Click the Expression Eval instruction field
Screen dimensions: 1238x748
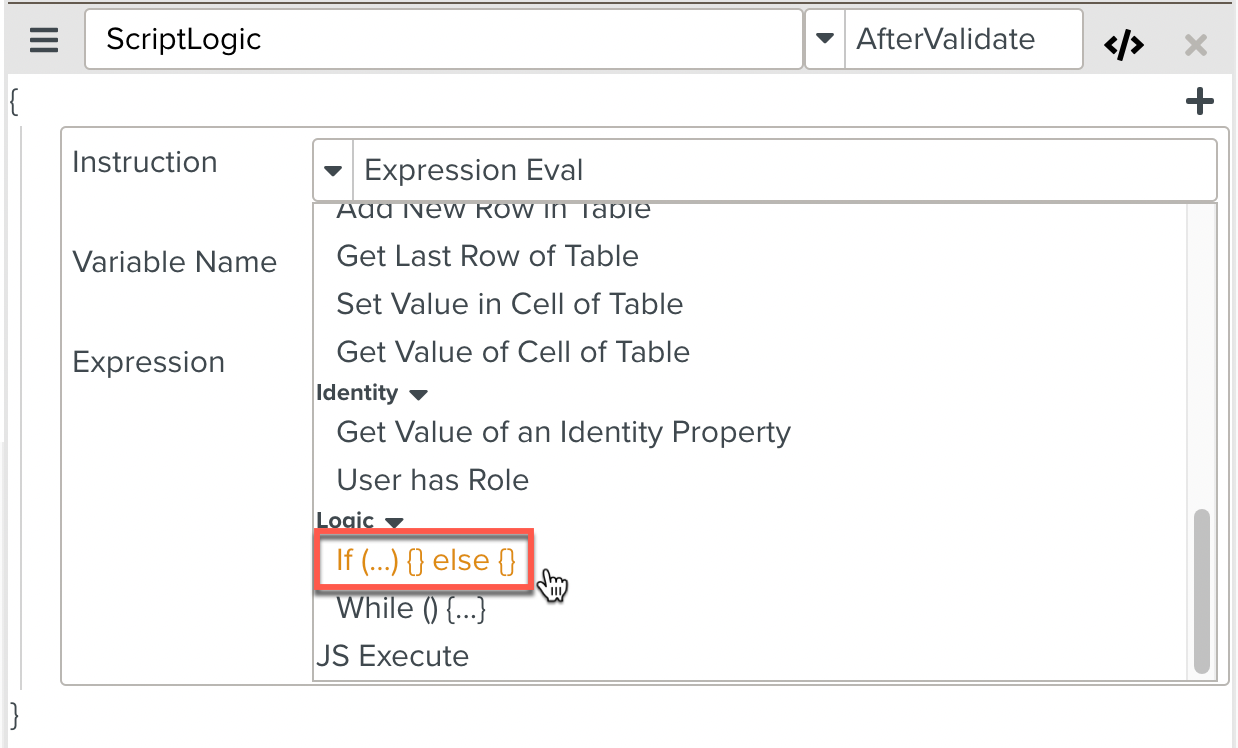coord(784,170)
